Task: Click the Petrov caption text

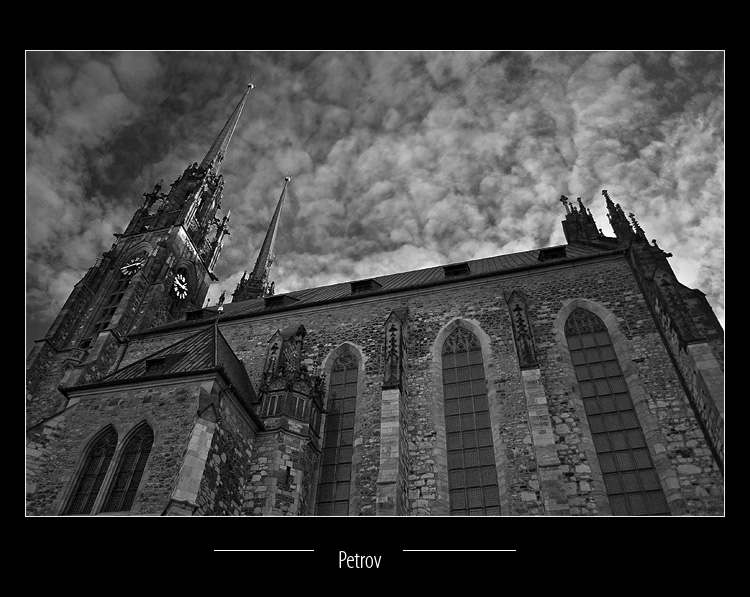Action: coord(359,560)
